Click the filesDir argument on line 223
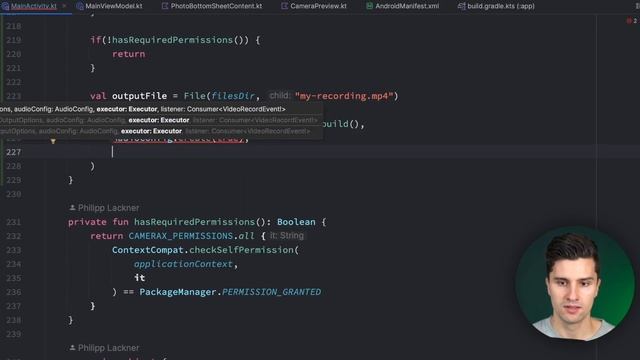Viewport: 640px width, 360px height. (233, 96)
